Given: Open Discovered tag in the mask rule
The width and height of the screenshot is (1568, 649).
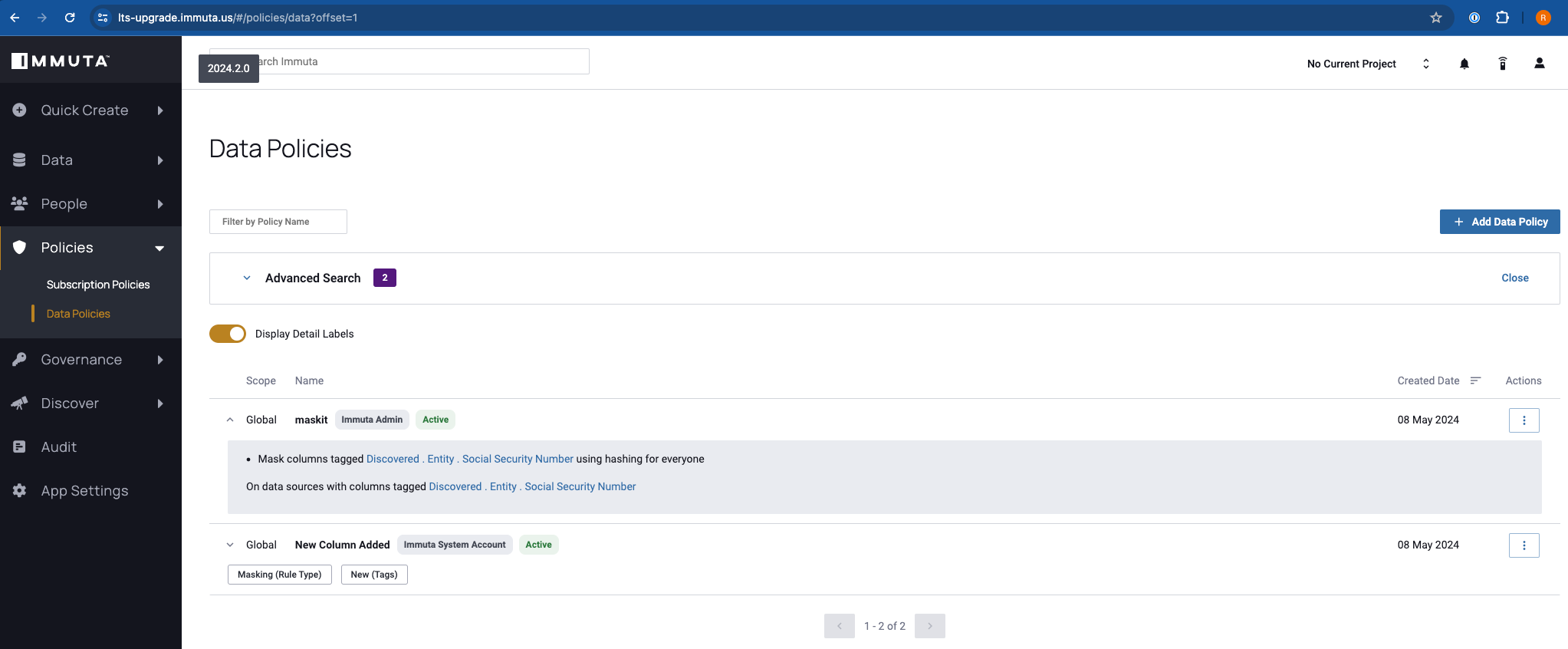Looking at the screenshot, I should pyautogui.click(x=393, y=459).
